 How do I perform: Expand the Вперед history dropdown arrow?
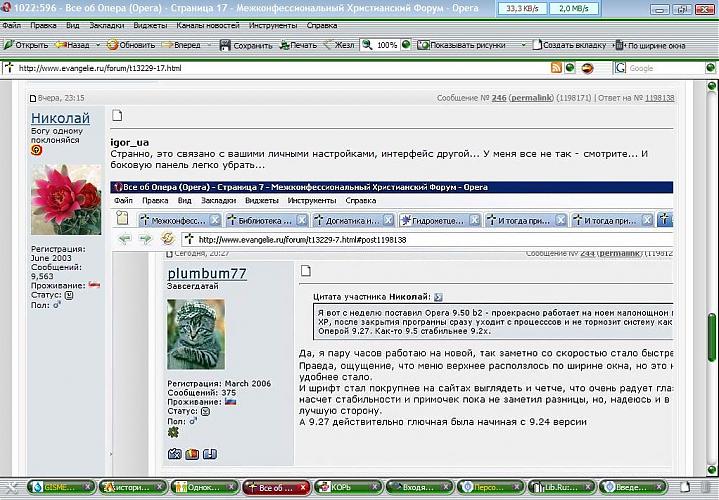[x=208, y=45]
